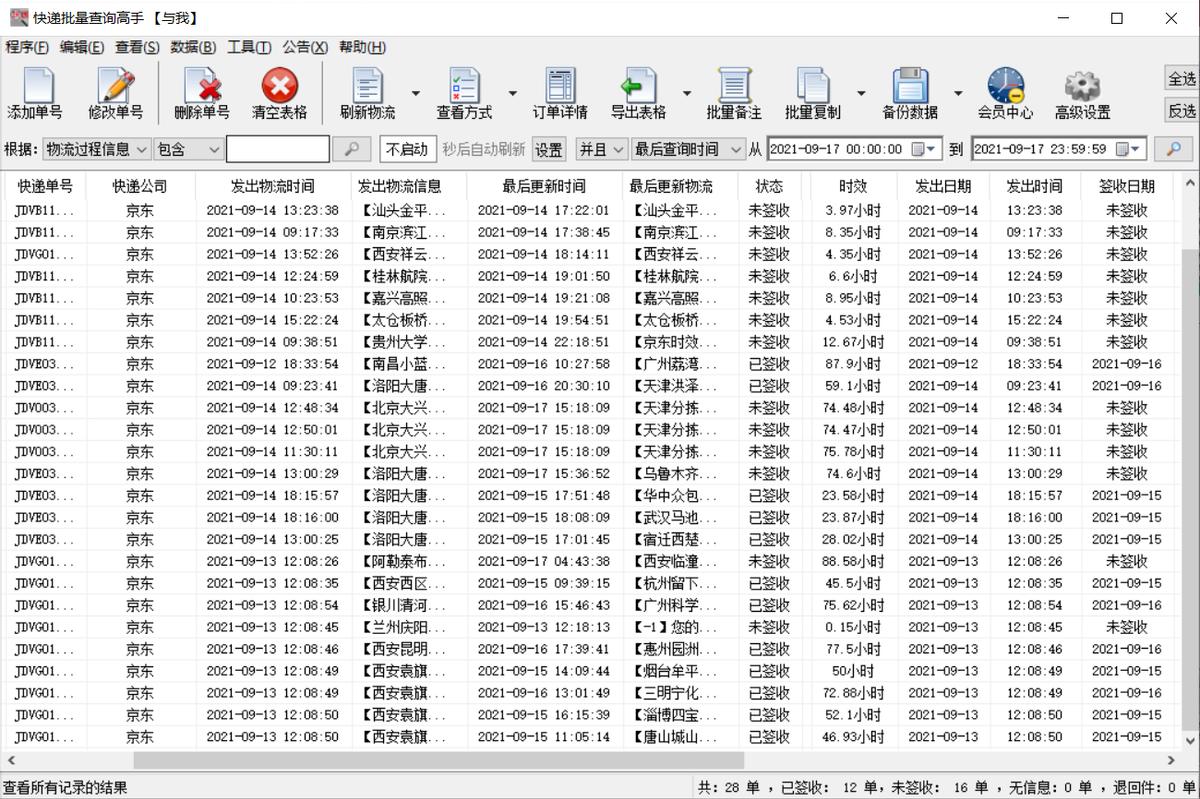This screenshot has height=799, width=1200.
Task: Click the 全选 select all button
Action: (1181, 78)
